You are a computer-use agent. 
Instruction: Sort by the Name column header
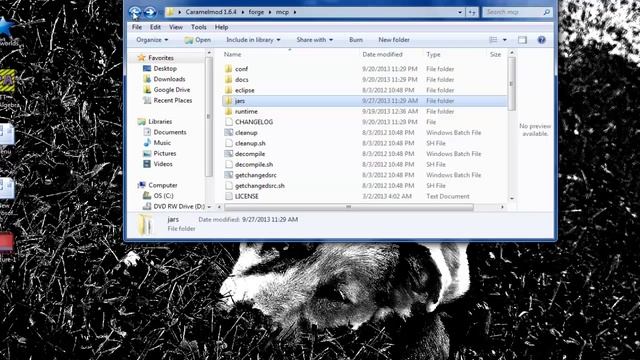point(232,54)
